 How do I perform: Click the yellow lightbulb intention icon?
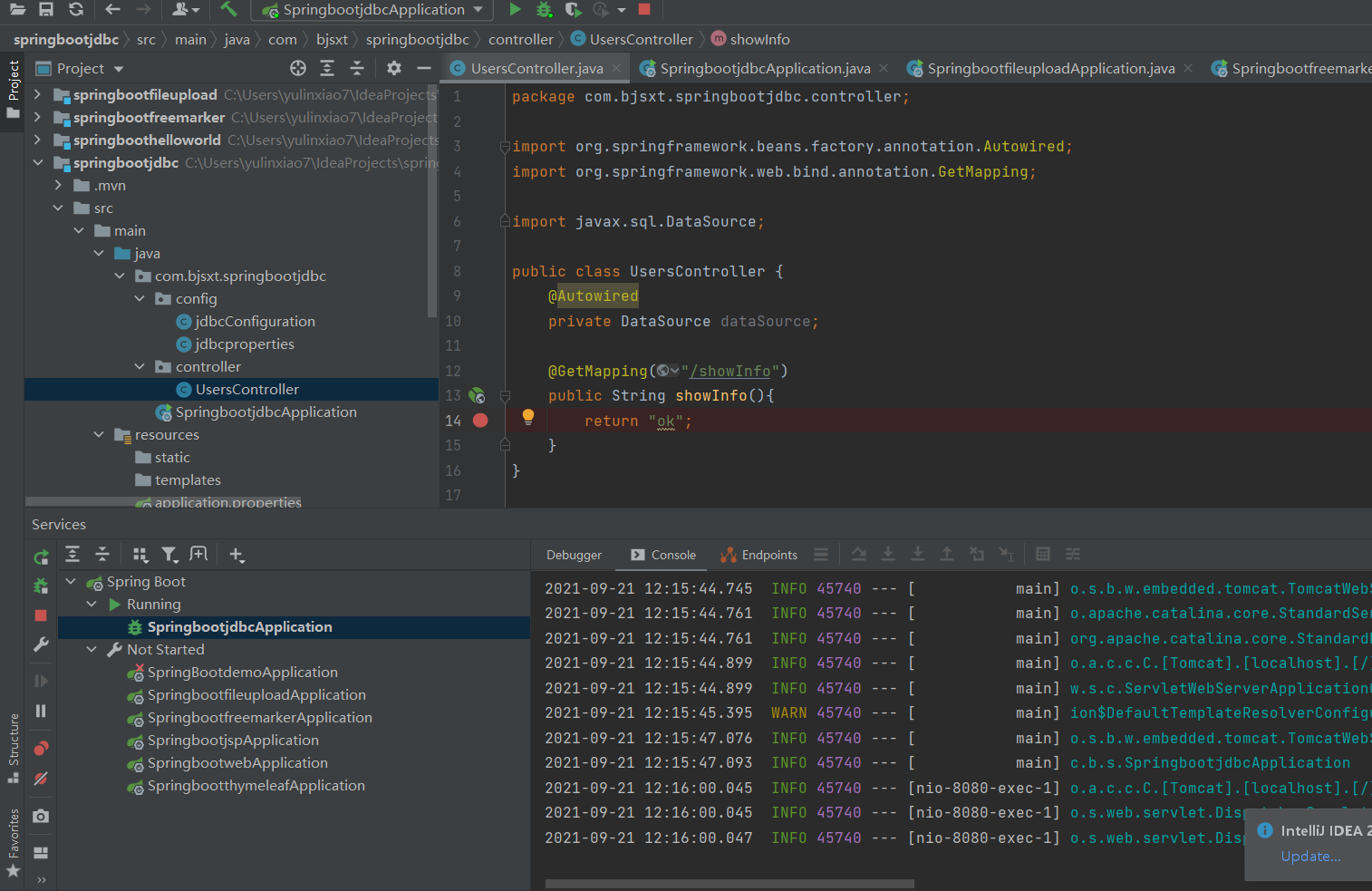pos(528,417)
